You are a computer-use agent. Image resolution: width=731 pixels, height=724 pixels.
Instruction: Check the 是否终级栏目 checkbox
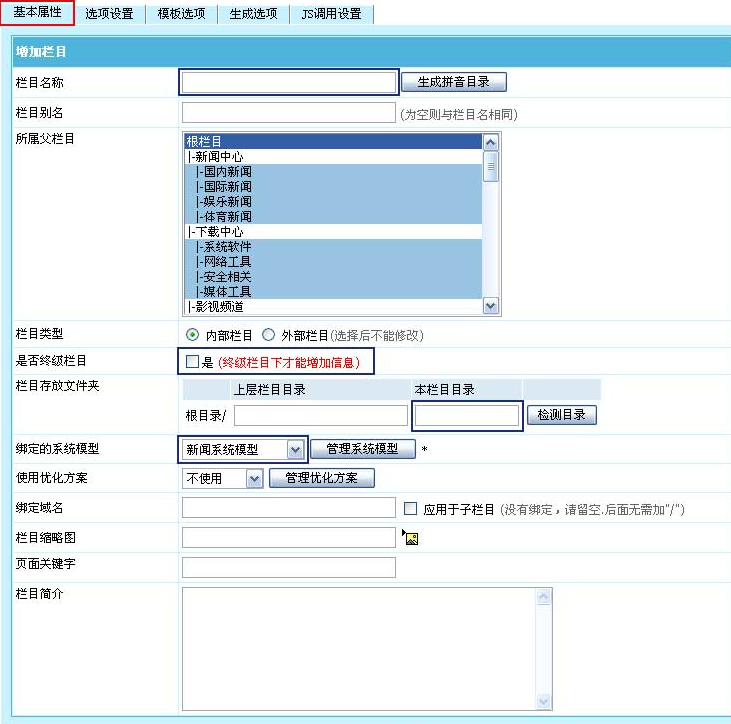[x=192, y=361]
